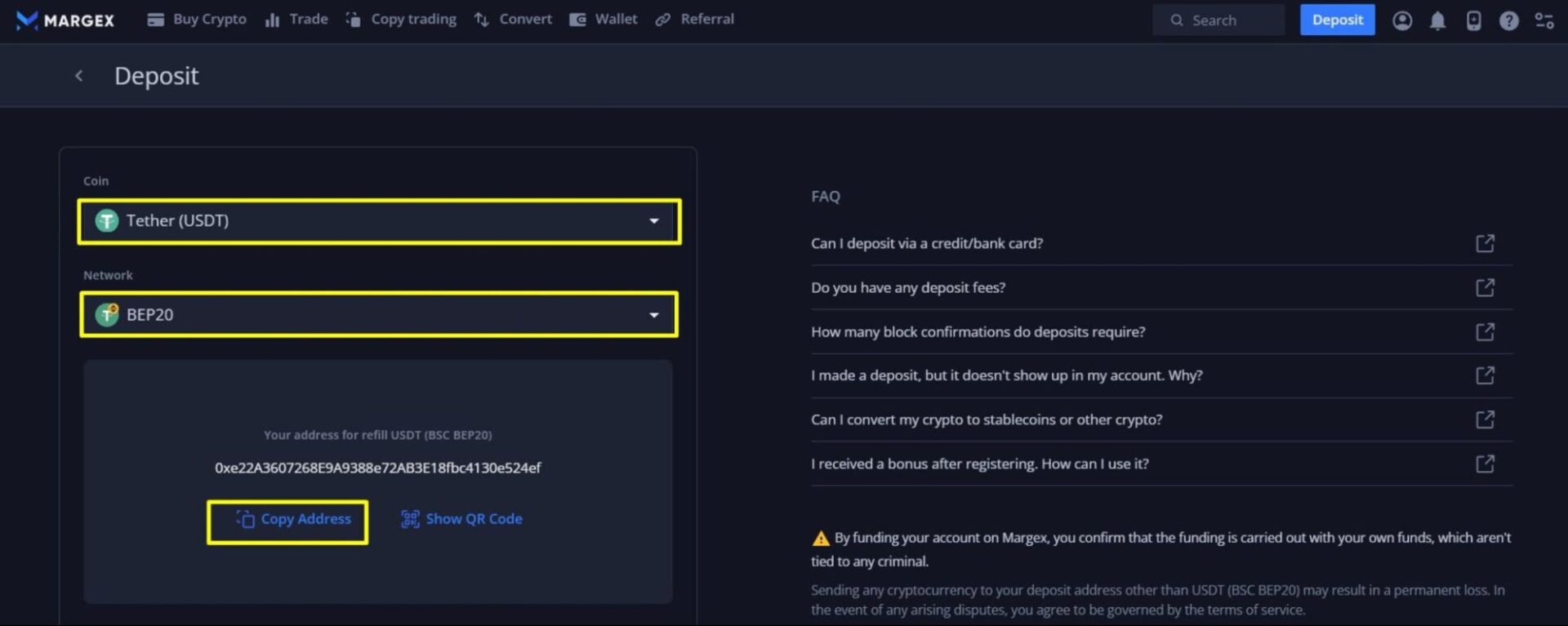
Task: Open the help question mark icon
Action: pos(1508,20)
